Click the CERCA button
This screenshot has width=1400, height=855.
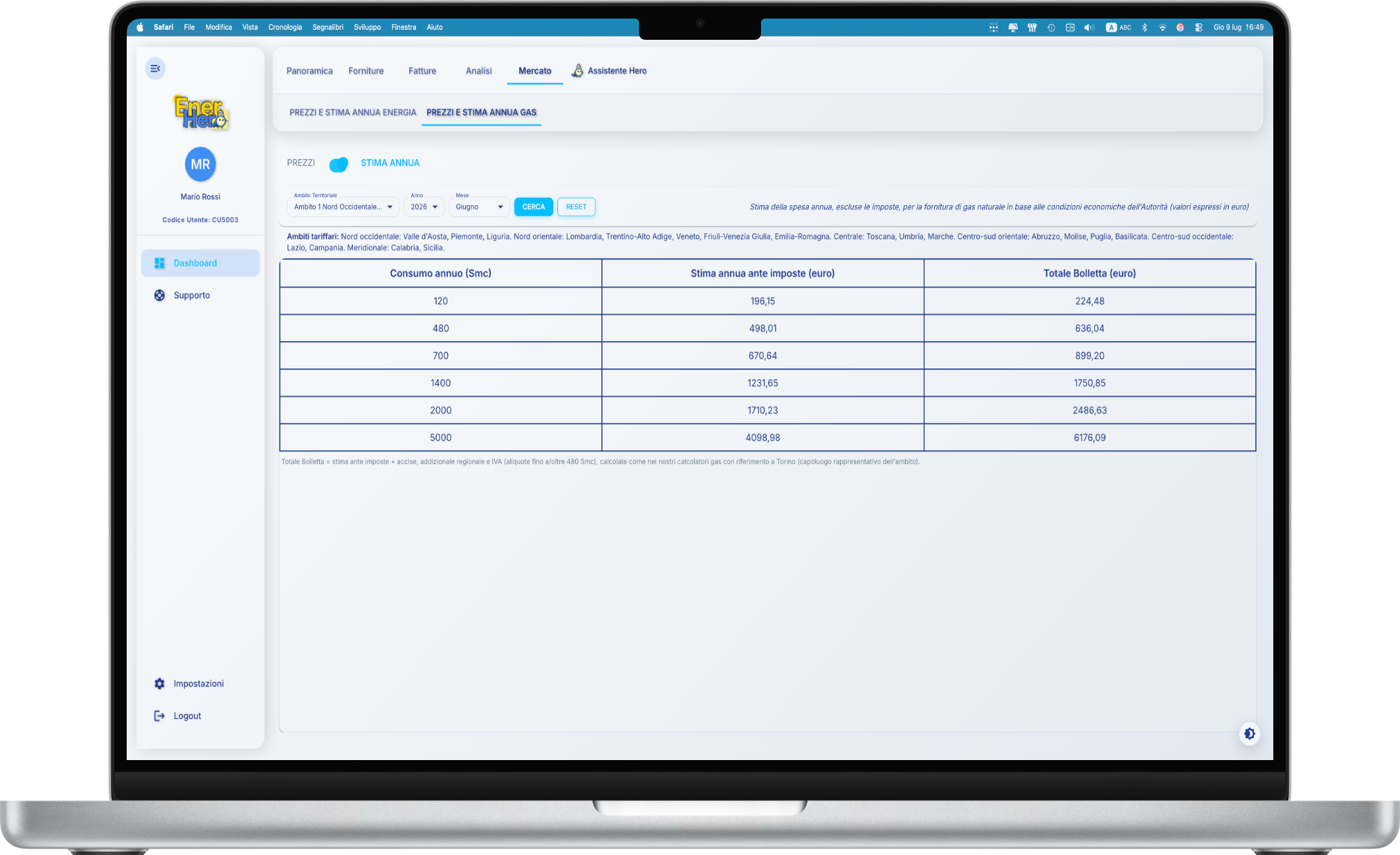533,206
